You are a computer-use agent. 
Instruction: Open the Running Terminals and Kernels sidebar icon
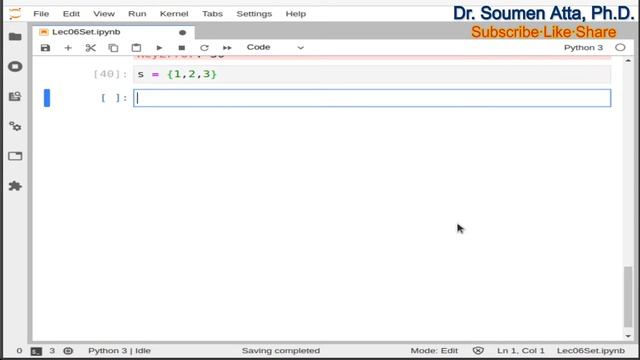[x=15, y=67]
